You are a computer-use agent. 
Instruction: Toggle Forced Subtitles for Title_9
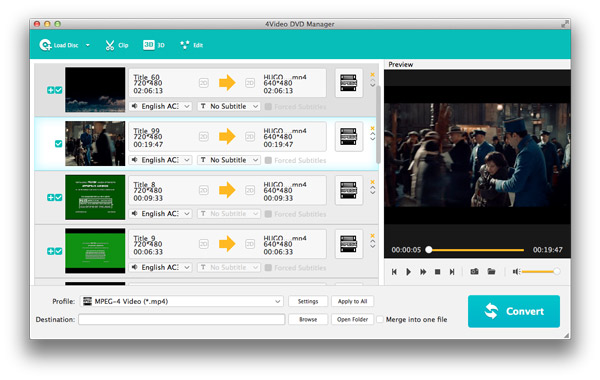tap(268, 267)
